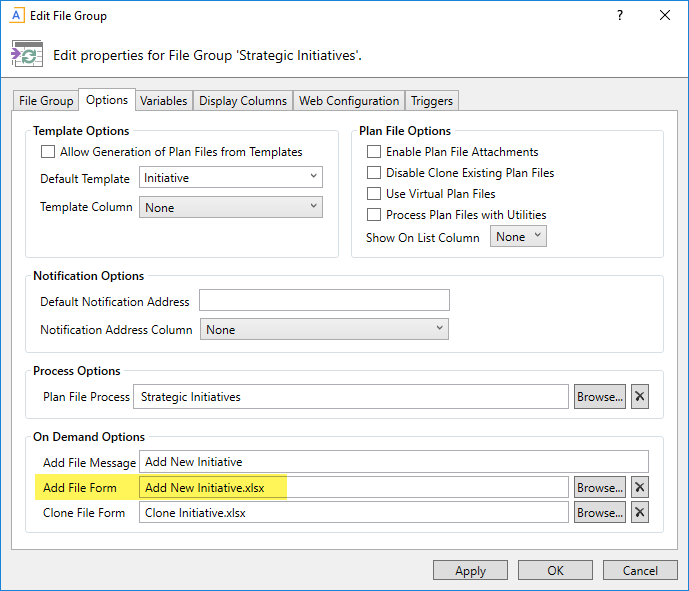This screenshot has width=689, height=591.
Task: Click the app logo icon in title bar
Action: point(16,16)
